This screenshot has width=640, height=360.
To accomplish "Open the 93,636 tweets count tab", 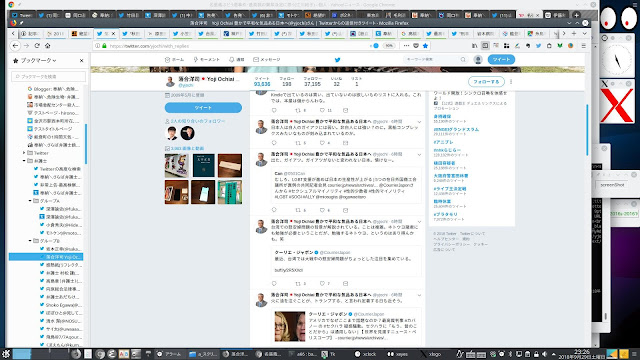I will tap(262, 82).
